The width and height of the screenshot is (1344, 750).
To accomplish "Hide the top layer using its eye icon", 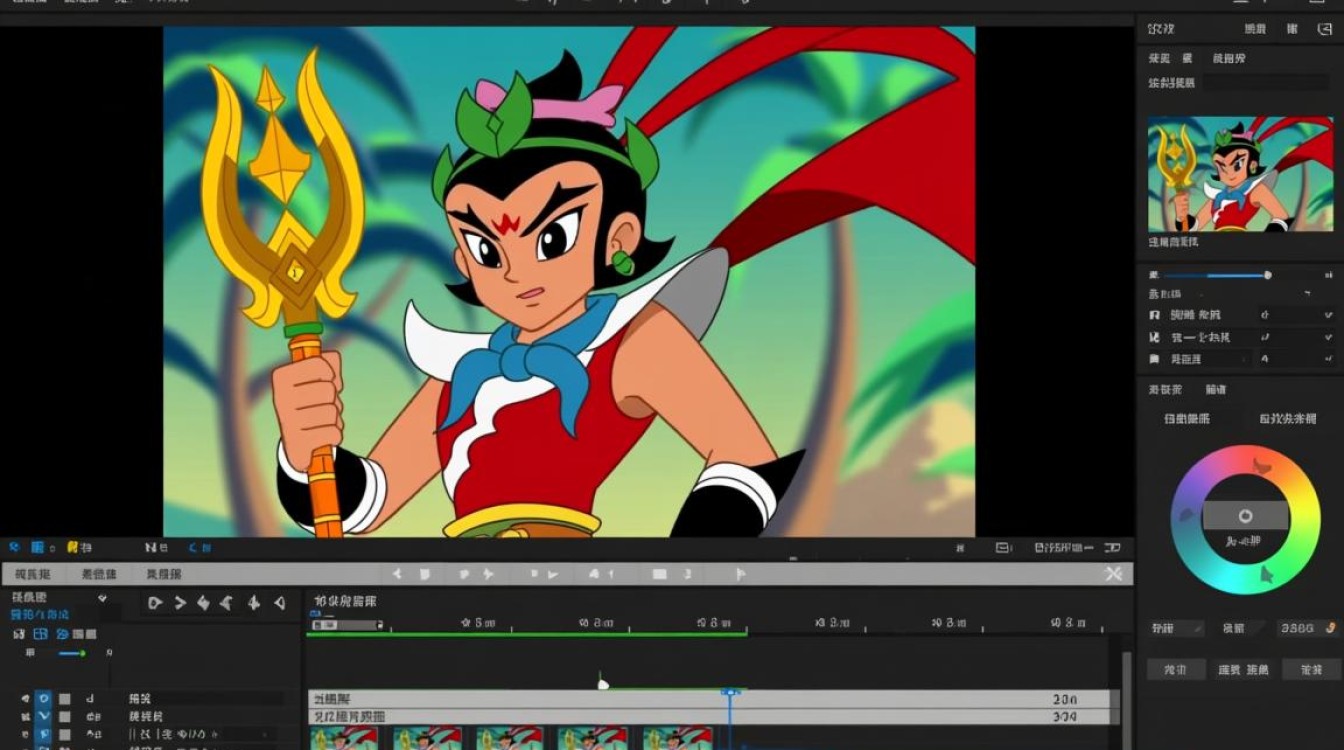I will [x=24, y=699].
